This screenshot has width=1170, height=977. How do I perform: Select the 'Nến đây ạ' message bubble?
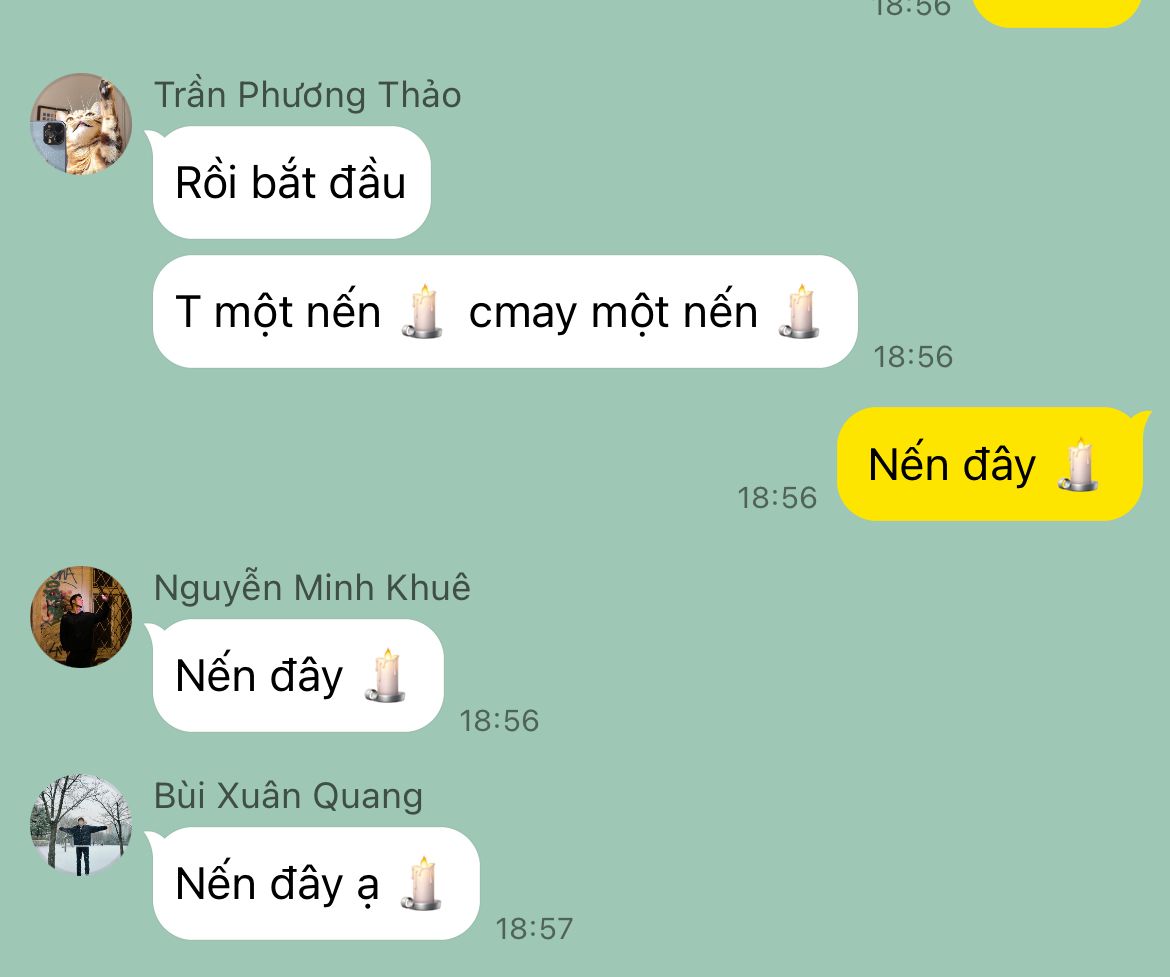click(x=316, y=883)
